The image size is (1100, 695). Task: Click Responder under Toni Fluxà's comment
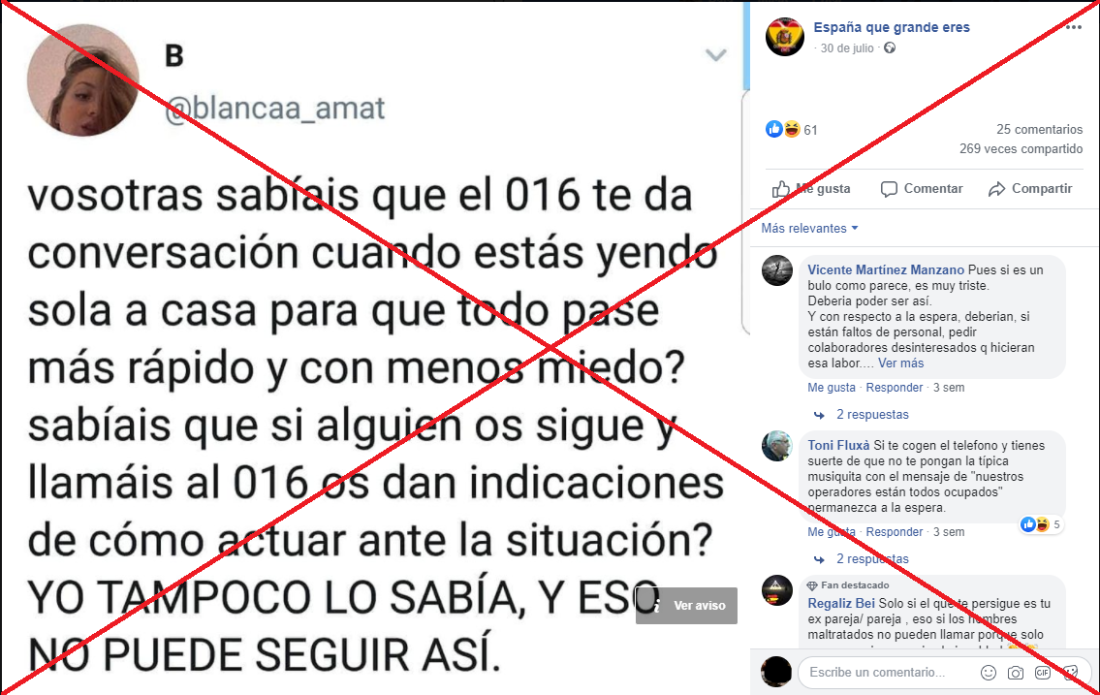(894, 532)
